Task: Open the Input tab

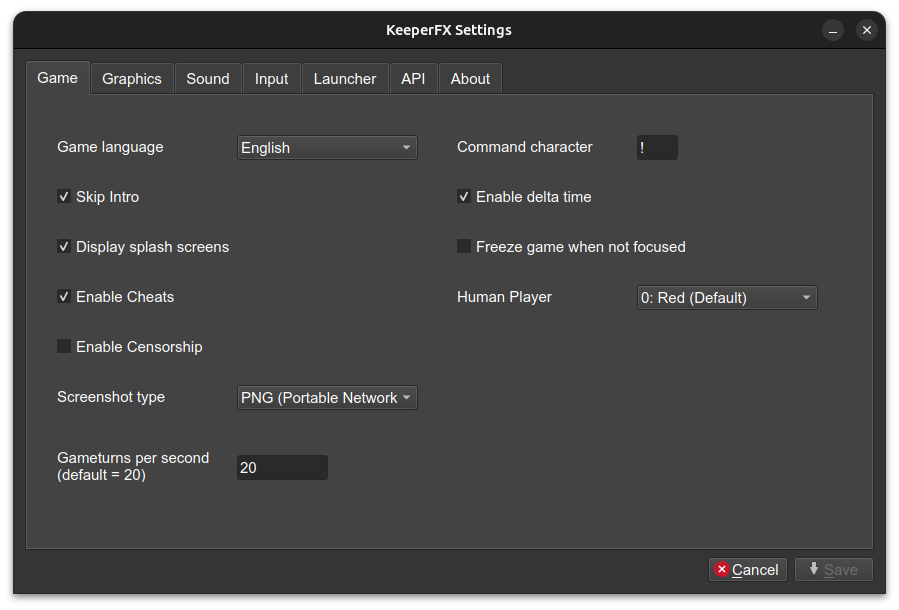Action: (x=271, y=79)
